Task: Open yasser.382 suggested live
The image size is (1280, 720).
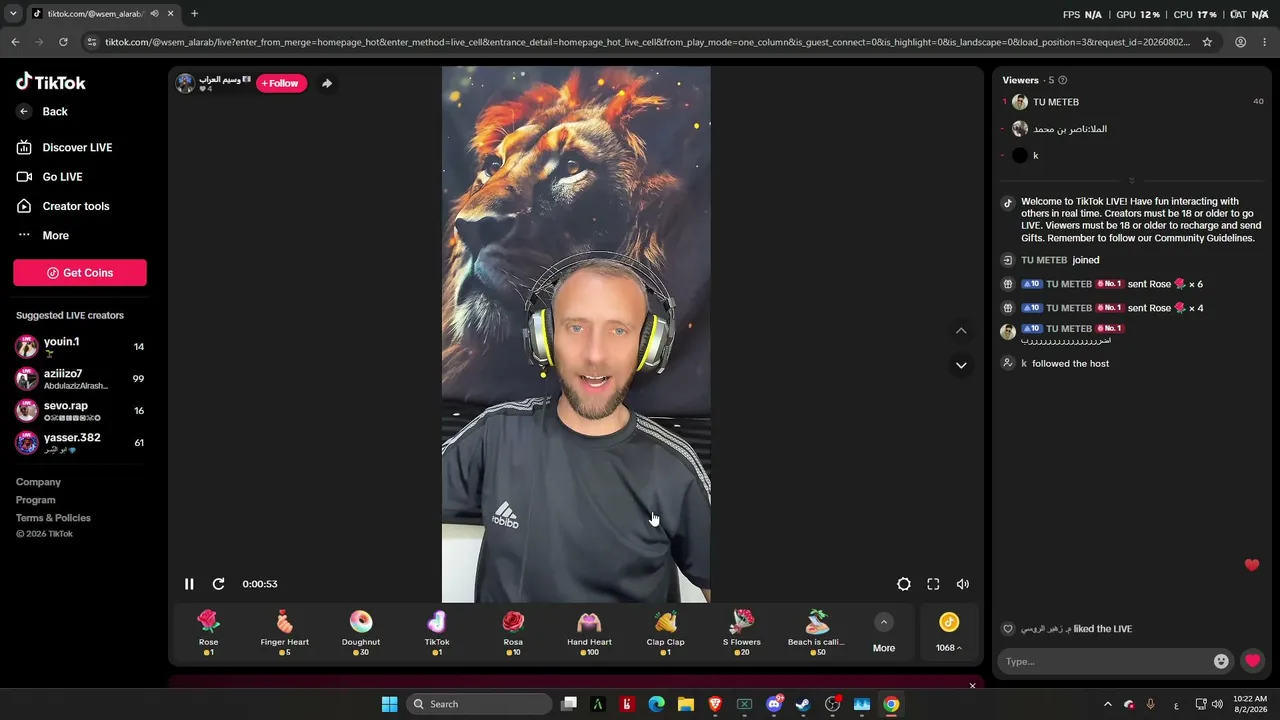Action: tap(80, 442)
